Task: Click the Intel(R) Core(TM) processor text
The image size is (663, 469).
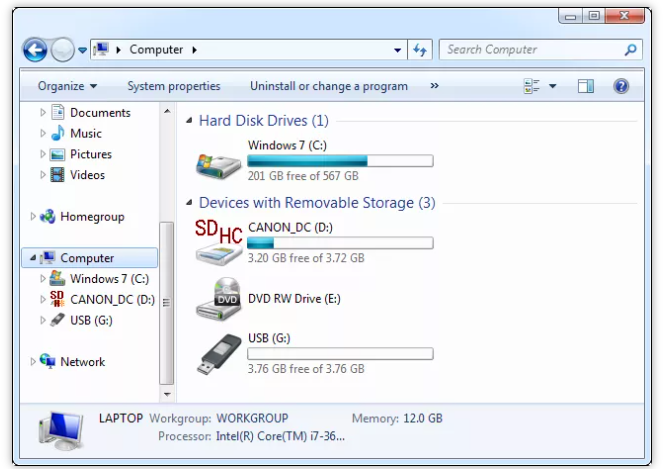Action: pyautogui.click(x=280, y=436)
